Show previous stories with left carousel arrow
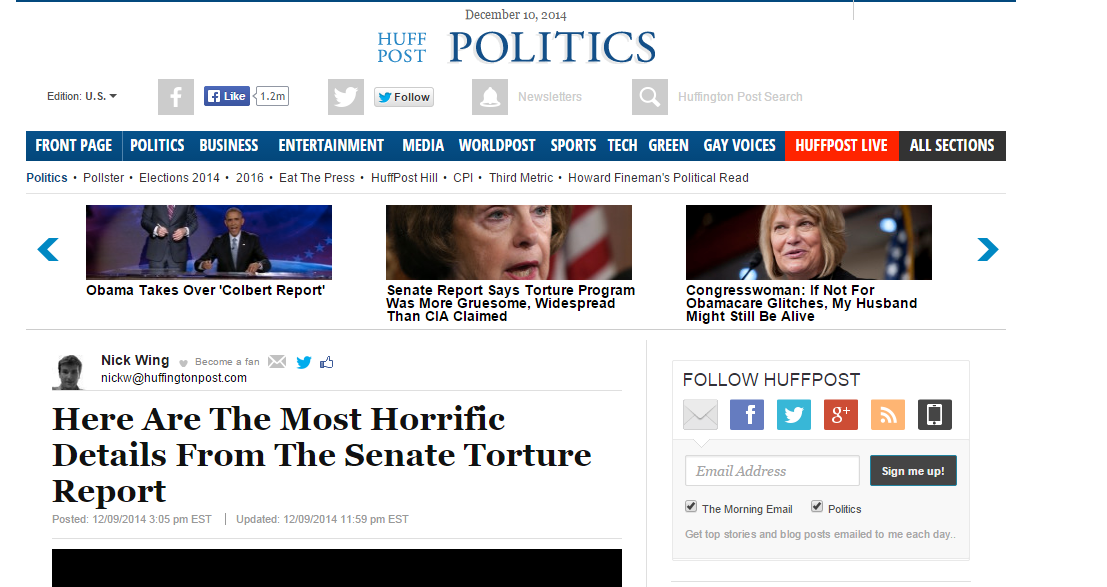 point(48,249)
